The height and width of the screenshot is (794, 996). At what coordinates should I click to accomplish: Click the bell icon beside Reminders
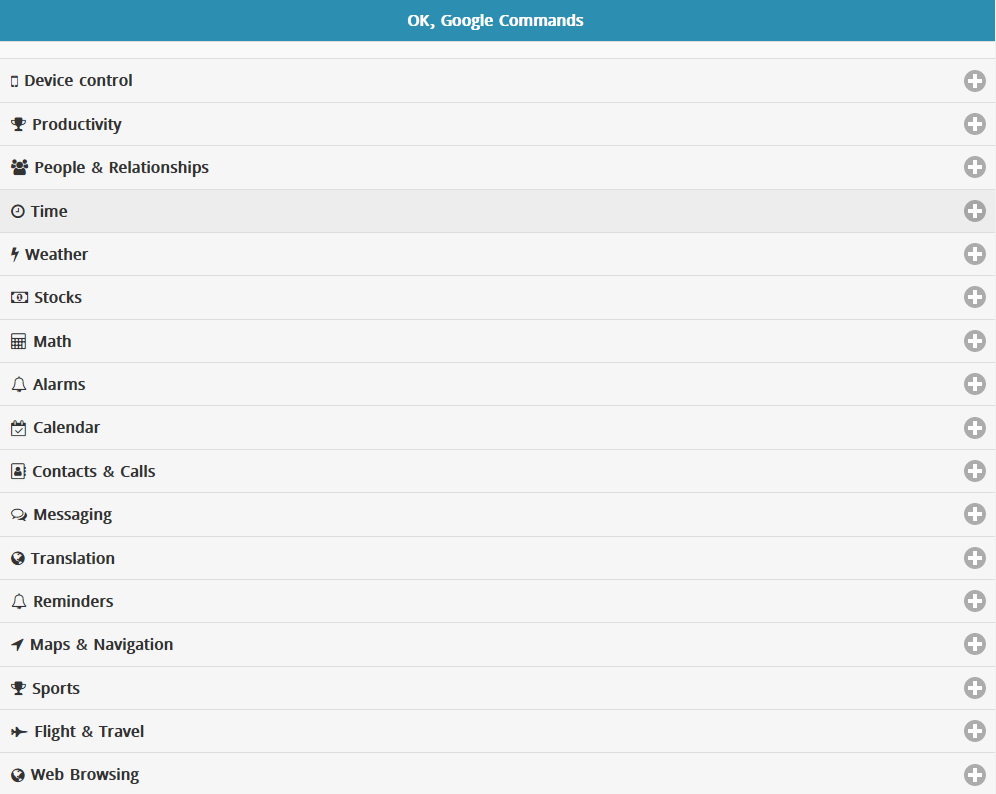19,602
